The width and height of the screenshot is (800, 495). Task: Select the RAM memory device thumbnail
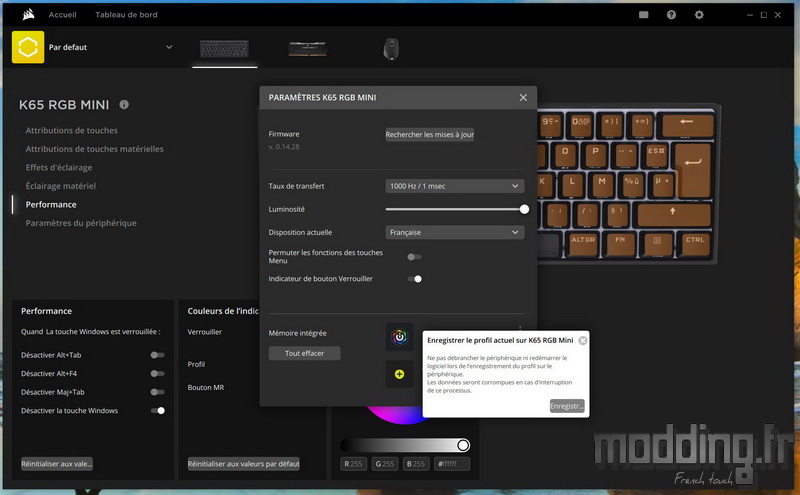[308, 49]
